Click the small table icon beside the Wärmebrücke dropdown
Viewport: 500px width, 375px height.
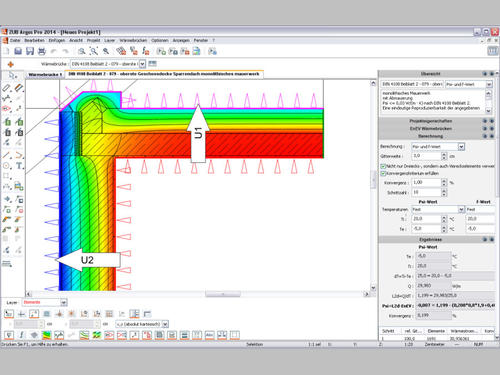click(x=152, y=63)
